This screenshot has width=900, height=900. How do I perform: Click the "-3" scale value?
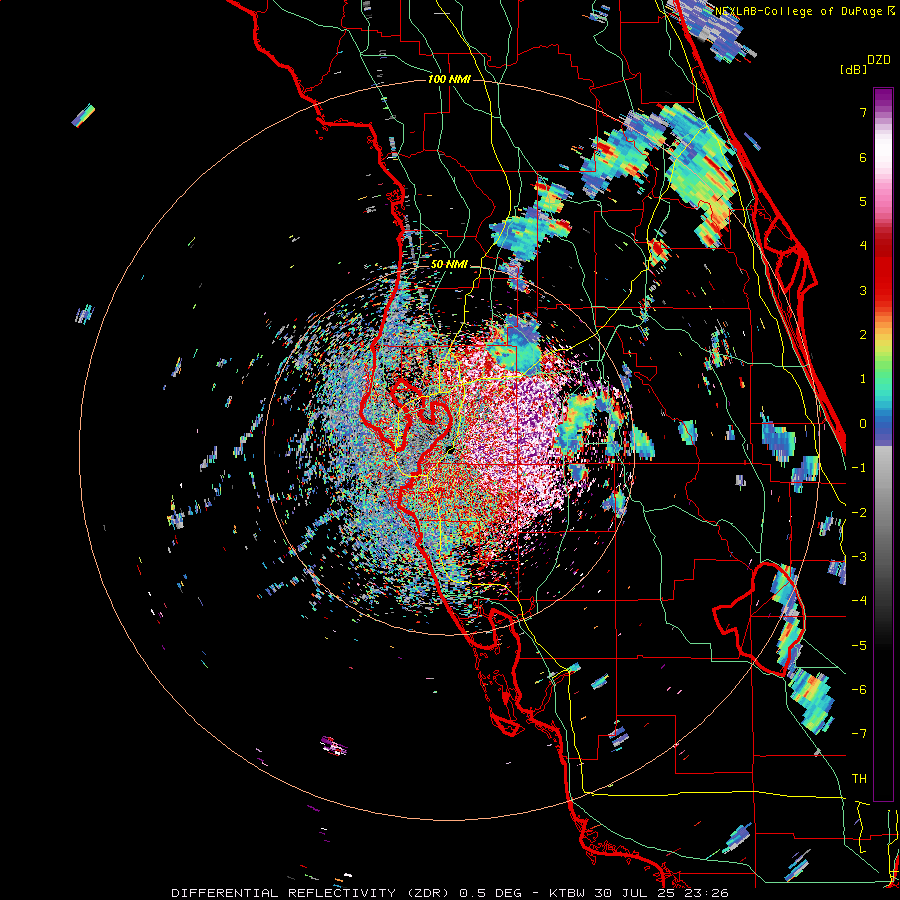click(x=859, y=557)
